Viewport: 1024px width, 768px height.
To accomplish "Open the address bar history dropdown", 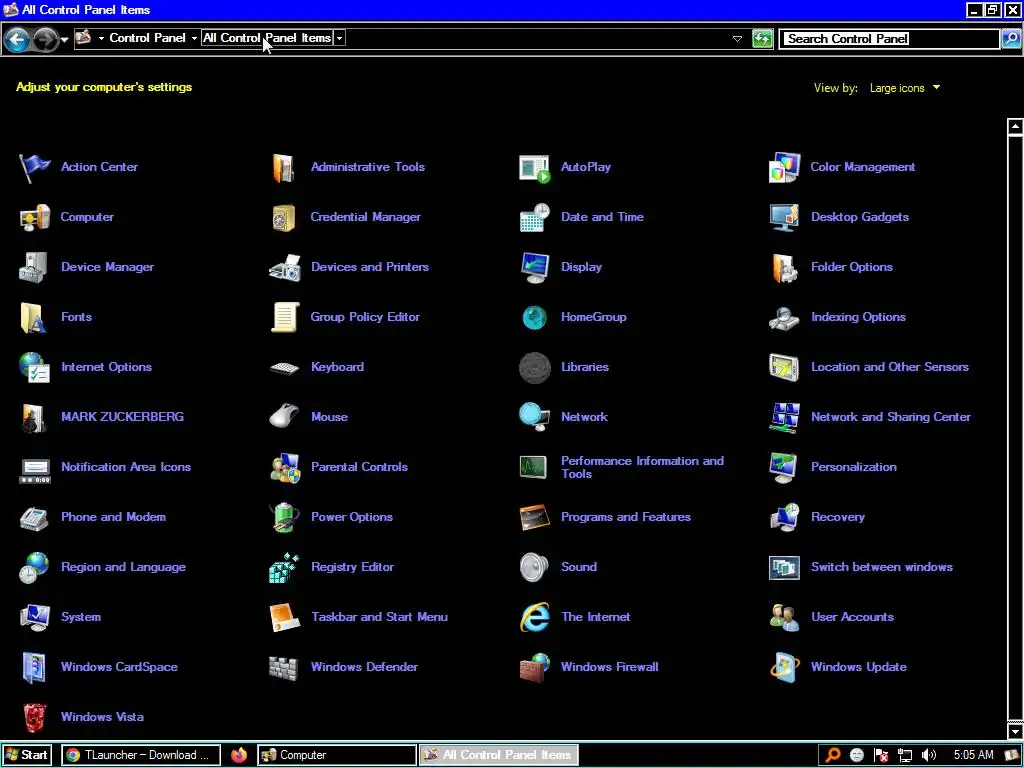I will tap(737, 39).
